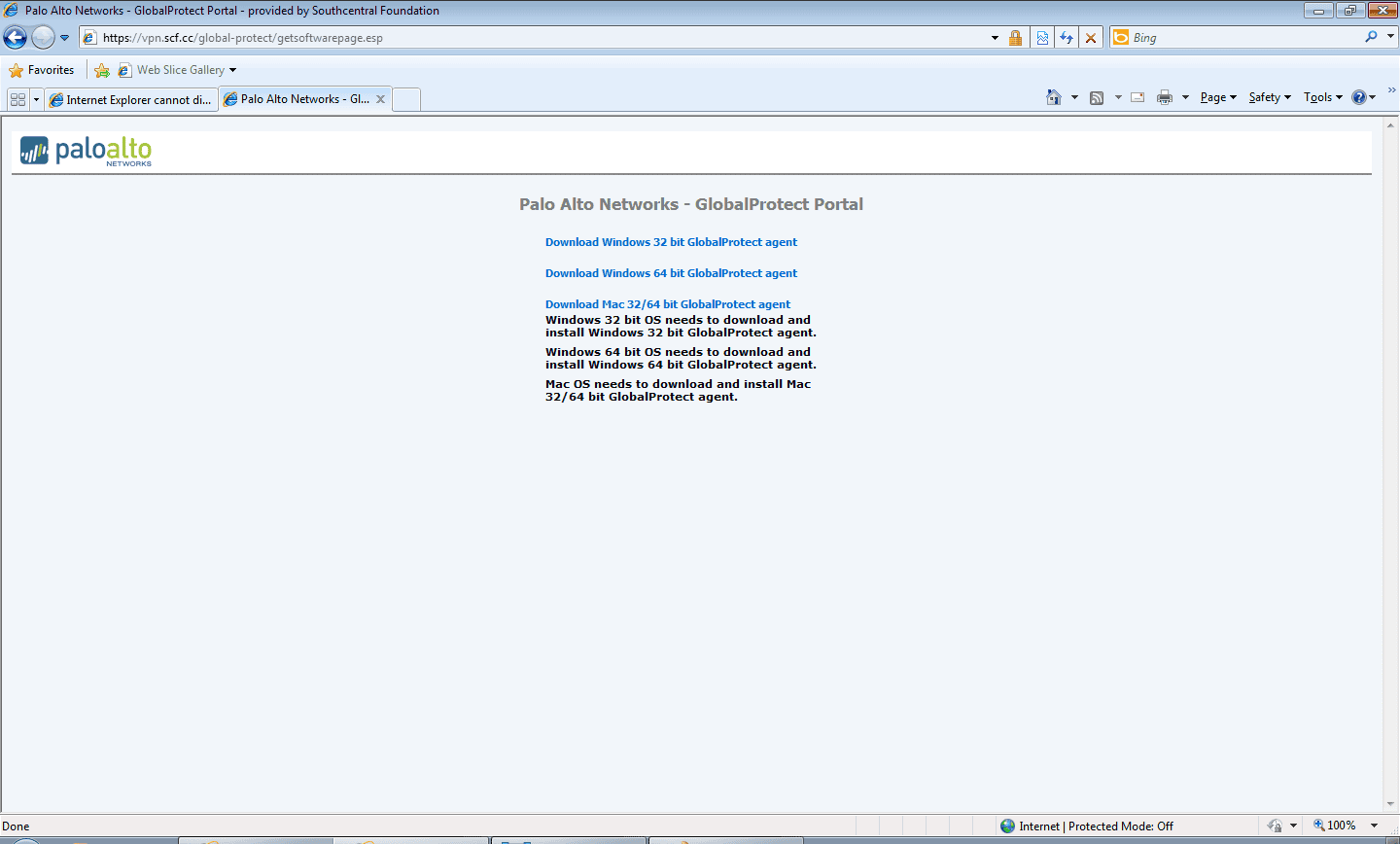
Task: Click the Home house icon
Action: tap(1054, 97)
